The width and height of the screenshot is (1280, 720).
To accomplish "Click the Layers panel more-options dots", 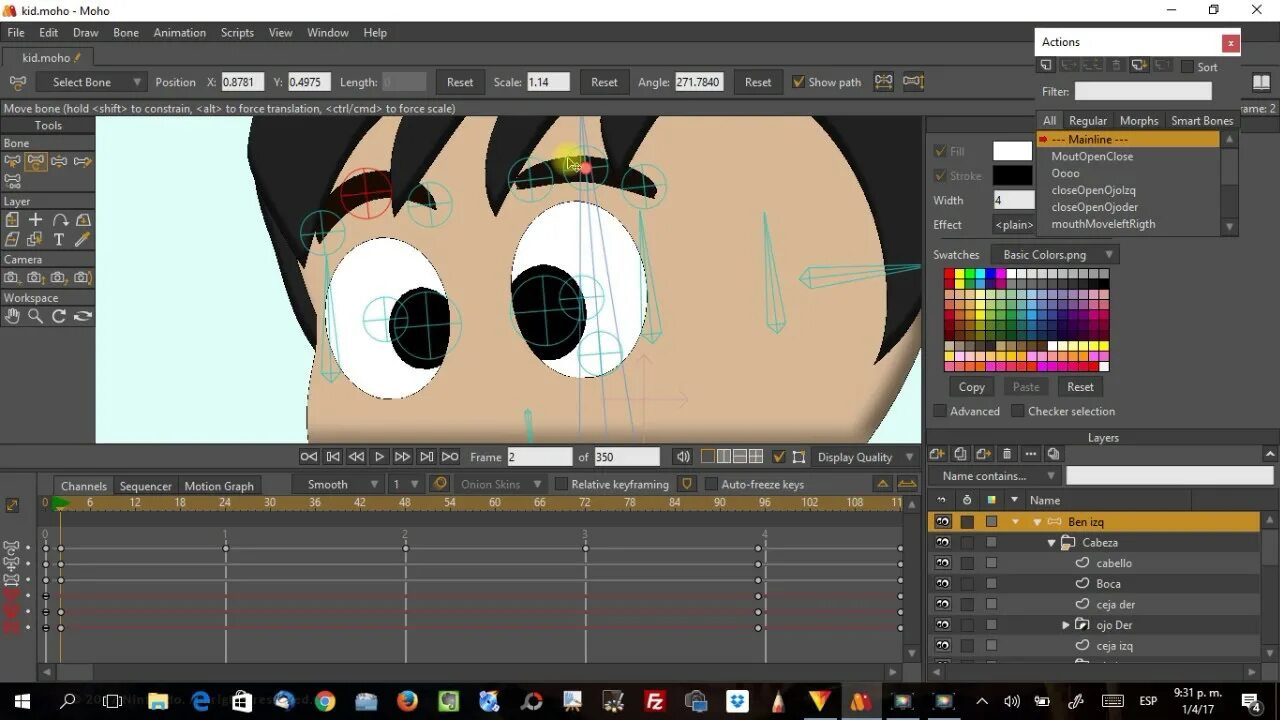I will (x=1030, y=454).
